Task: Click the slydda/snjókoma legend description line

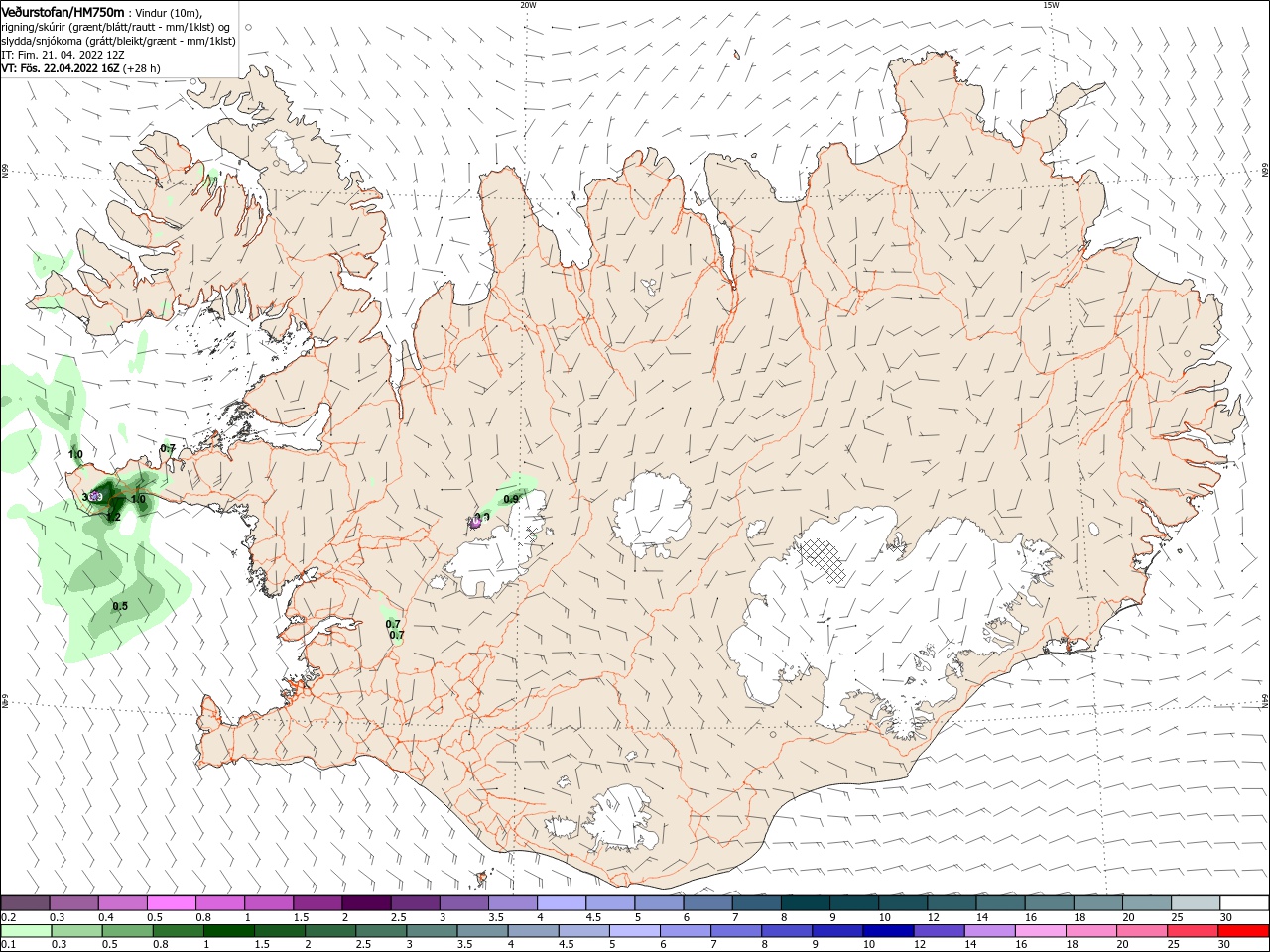Action: click(x=118, y=41)
